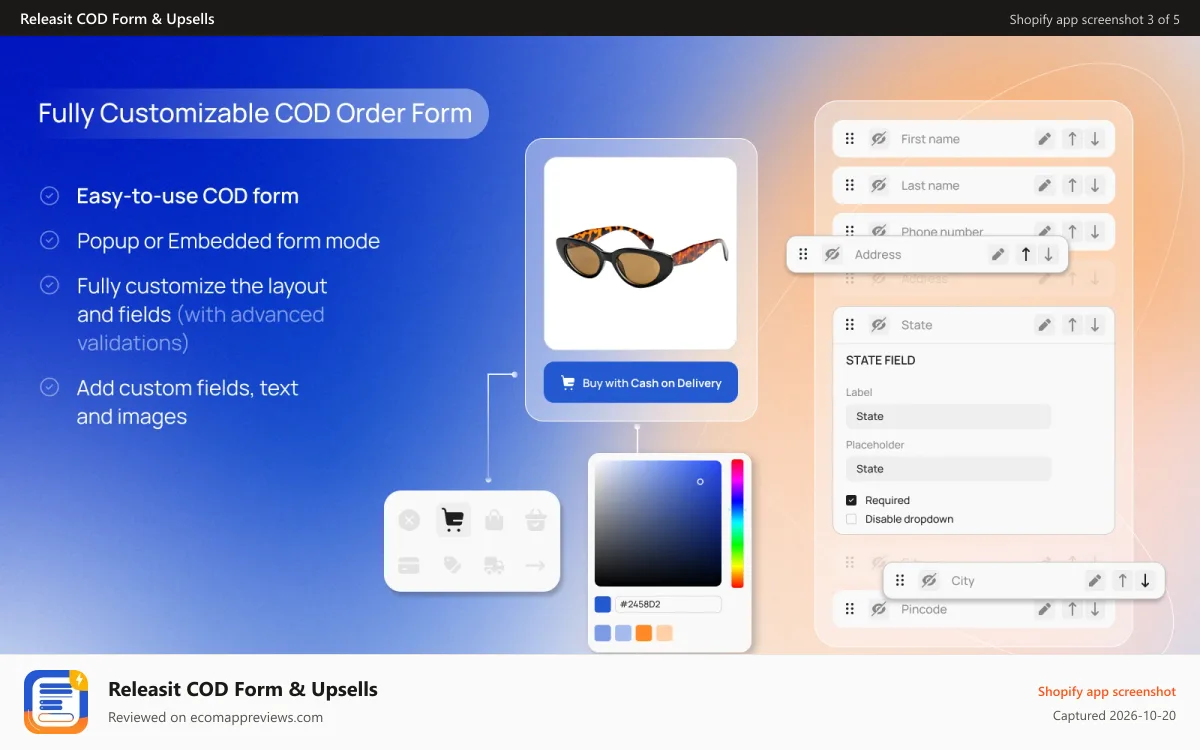Screen dimensions: 1200x750
Task: Move Phone number field down
Action: pyautogui.click(x=1095, y=231)
